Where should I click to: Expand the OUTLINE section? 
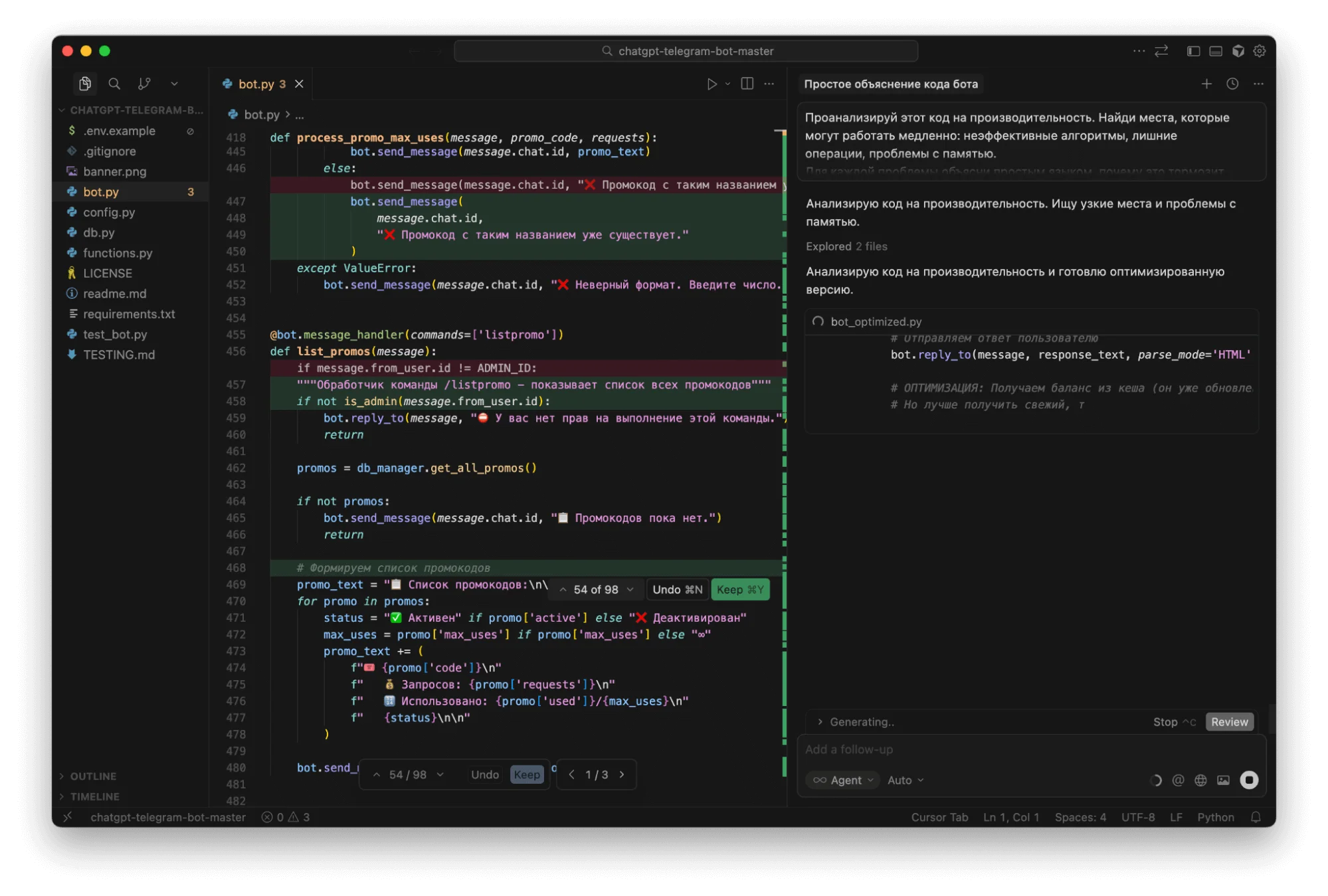click(93, 776)
